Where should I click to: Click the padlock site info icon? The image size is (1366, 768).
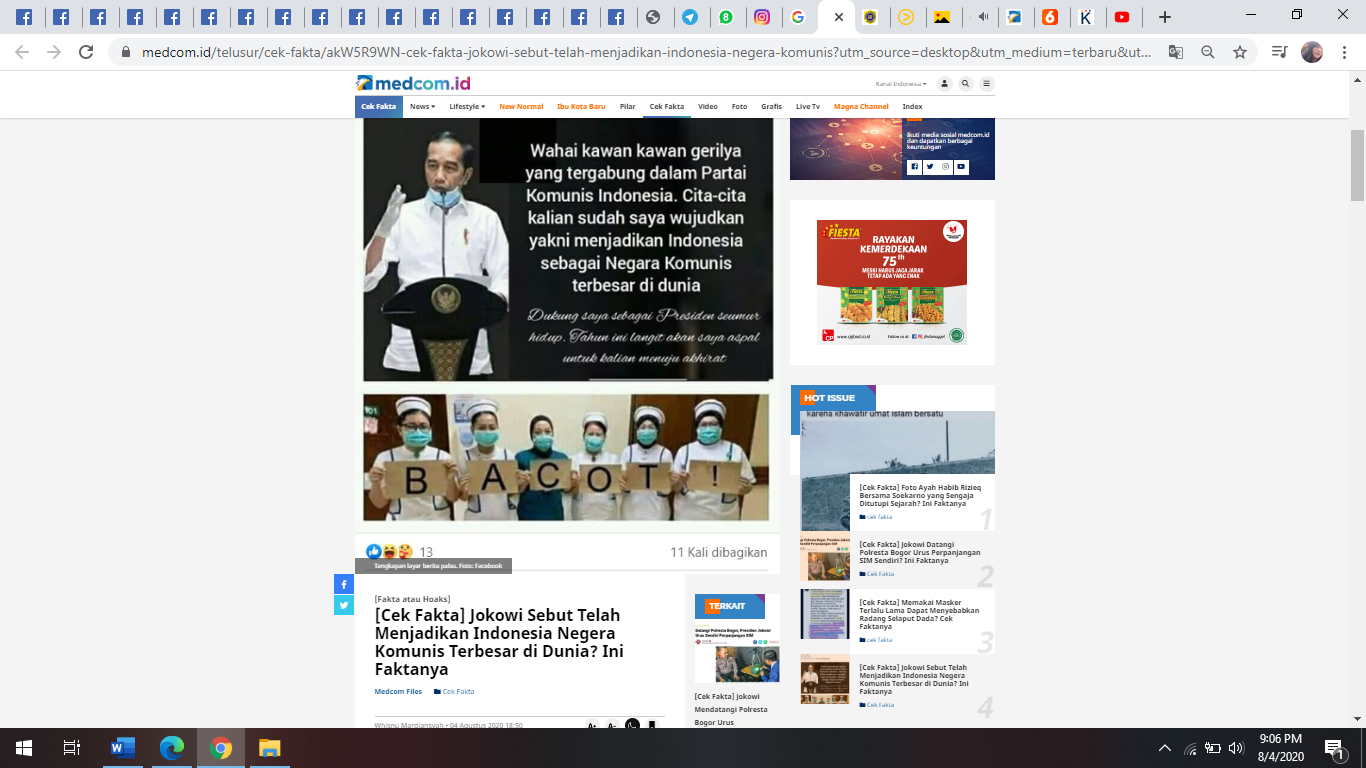coord(126,52)
